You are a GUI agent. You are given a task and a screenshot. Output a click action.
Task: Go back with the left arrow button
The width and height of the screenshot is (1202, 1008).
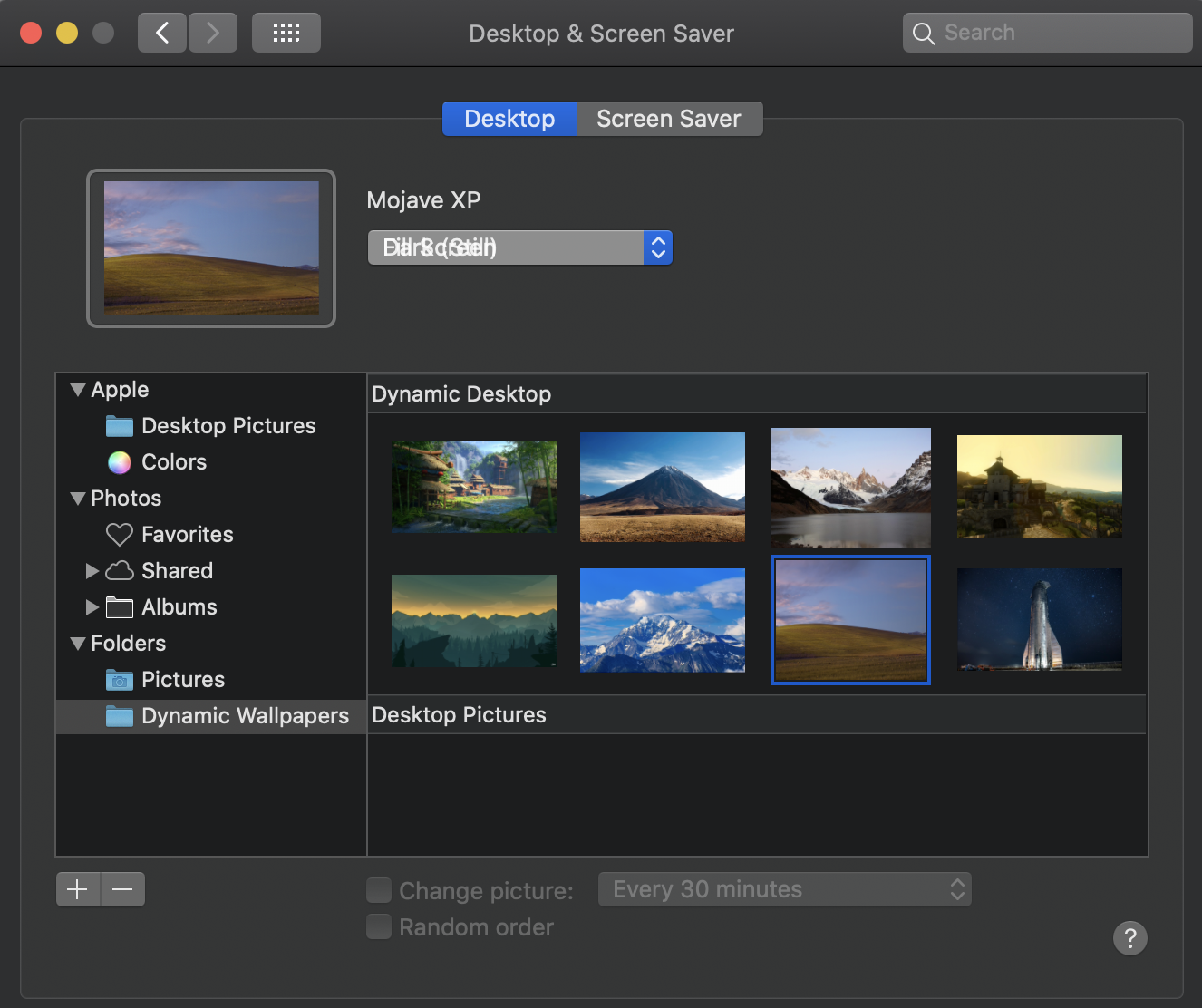[x=162, y=33]
